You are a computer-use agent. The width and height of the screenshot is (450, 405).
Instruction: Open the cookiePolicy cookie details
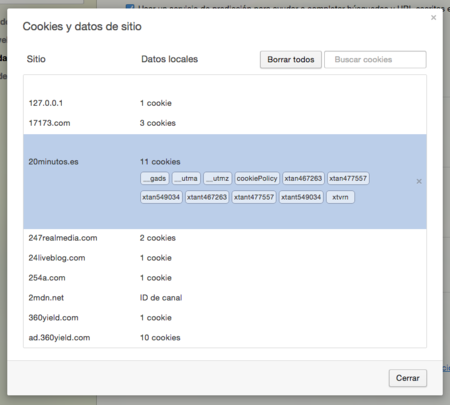257,178
